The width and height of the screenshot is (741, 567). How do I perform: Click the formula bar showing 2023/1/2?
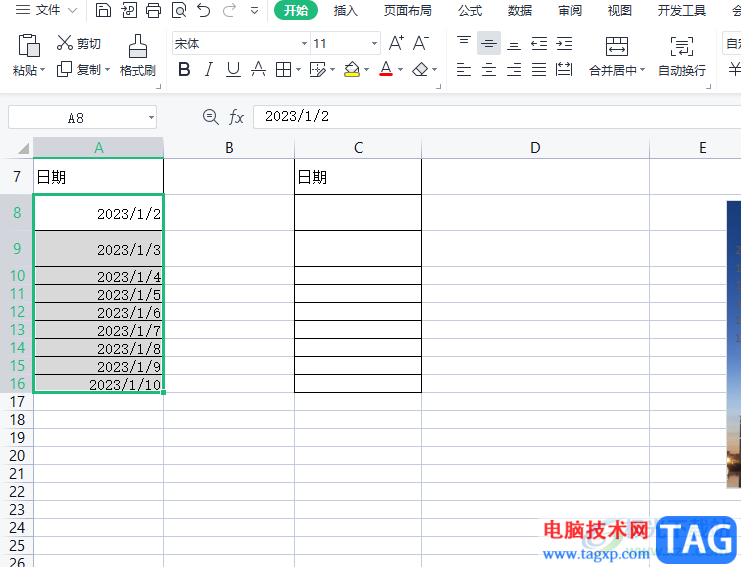[x=496, y=117]
